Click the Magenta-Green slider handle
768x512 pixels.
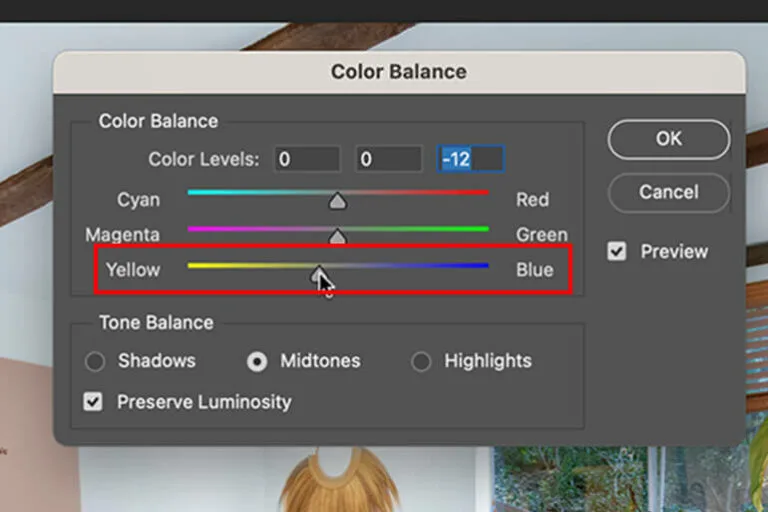pos(337,236)
